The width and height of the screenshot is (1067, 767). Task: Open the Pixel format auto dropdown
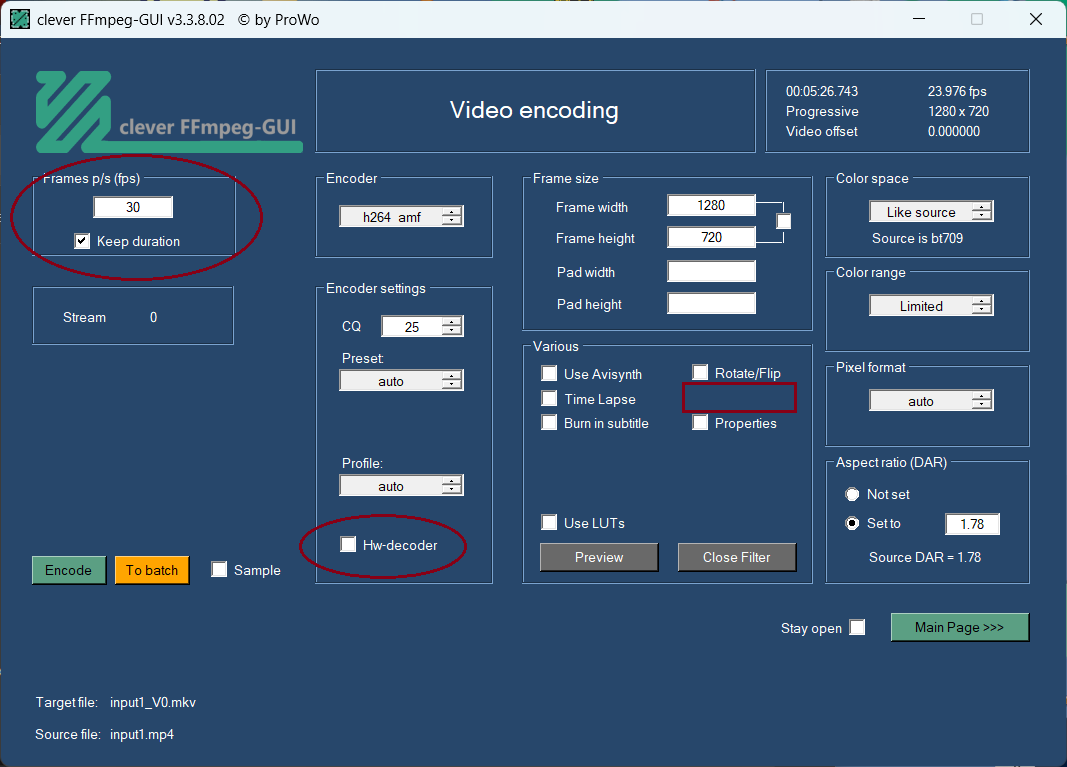(x=931, y=400)
